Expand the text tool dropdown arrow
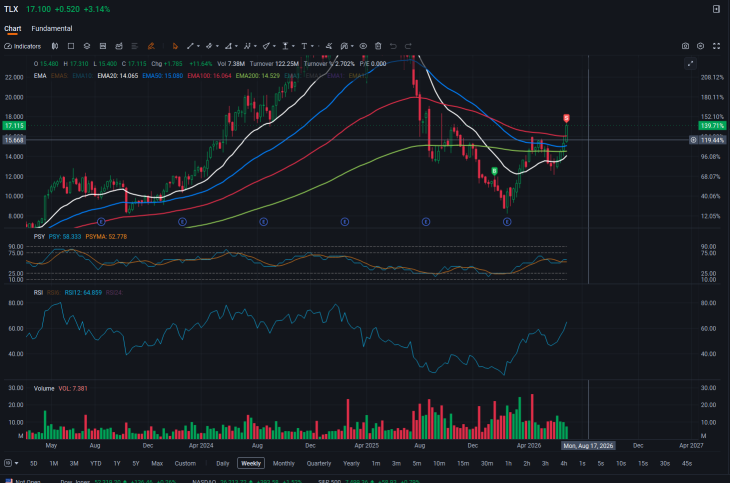The width and height of the screenshot is (730, 483). click(312, 46)
